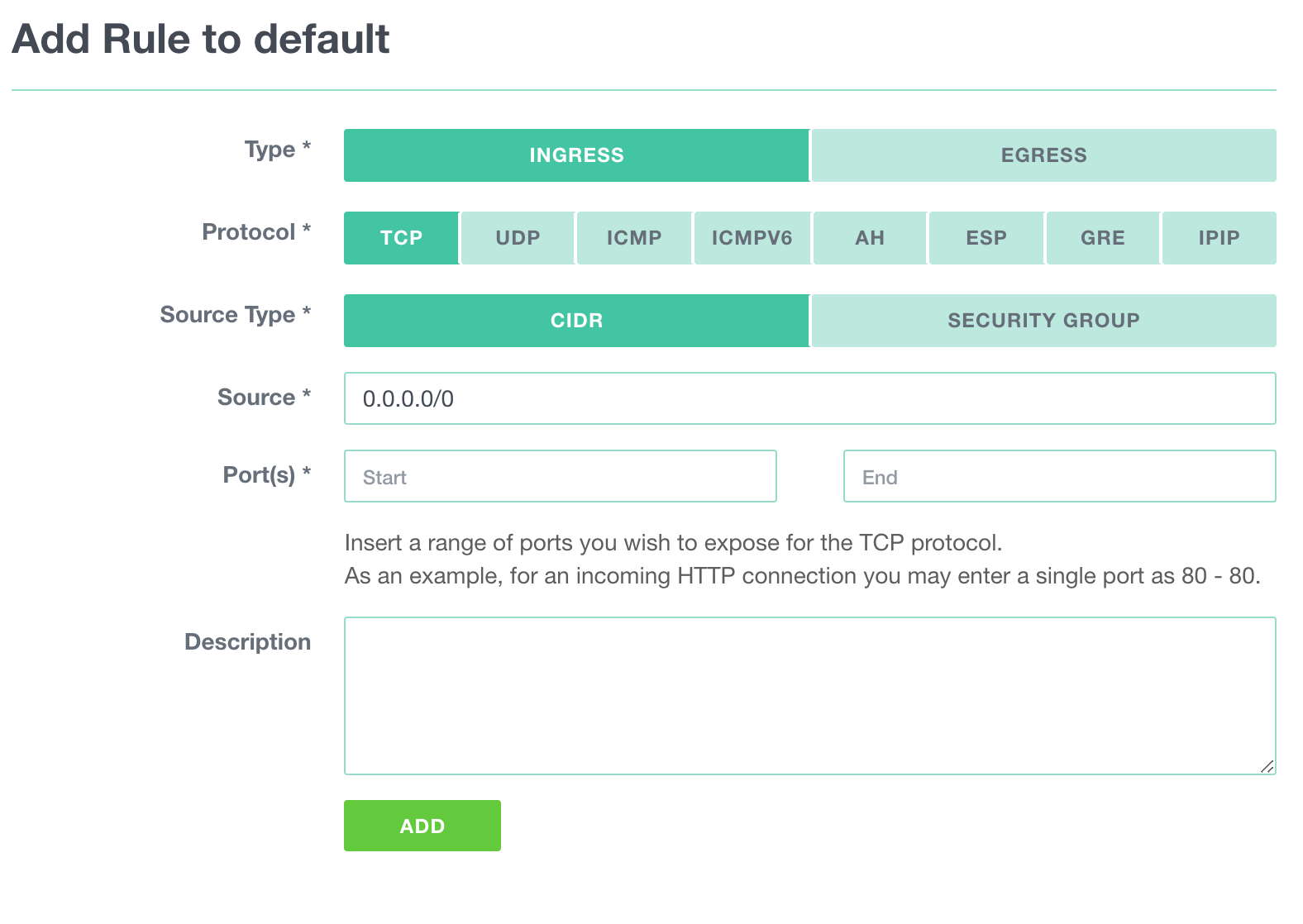Select UDP as the protocol
The height and width of the screenshot is (924, 1303).
point(518,238)
